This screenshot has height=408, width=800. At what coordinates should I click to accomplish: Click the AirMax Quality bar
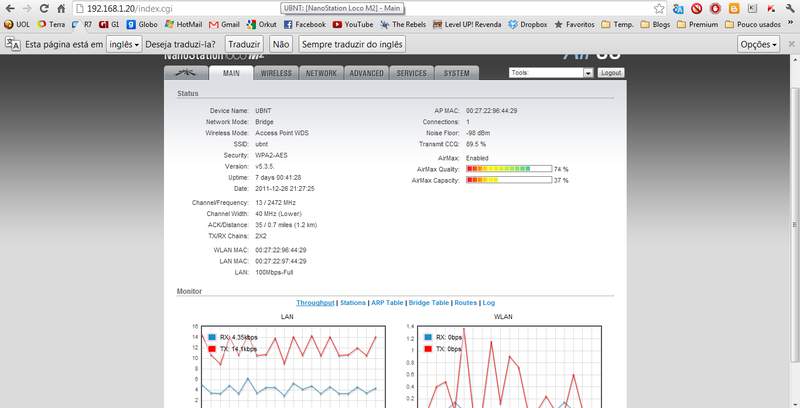(x=509, y=169)
